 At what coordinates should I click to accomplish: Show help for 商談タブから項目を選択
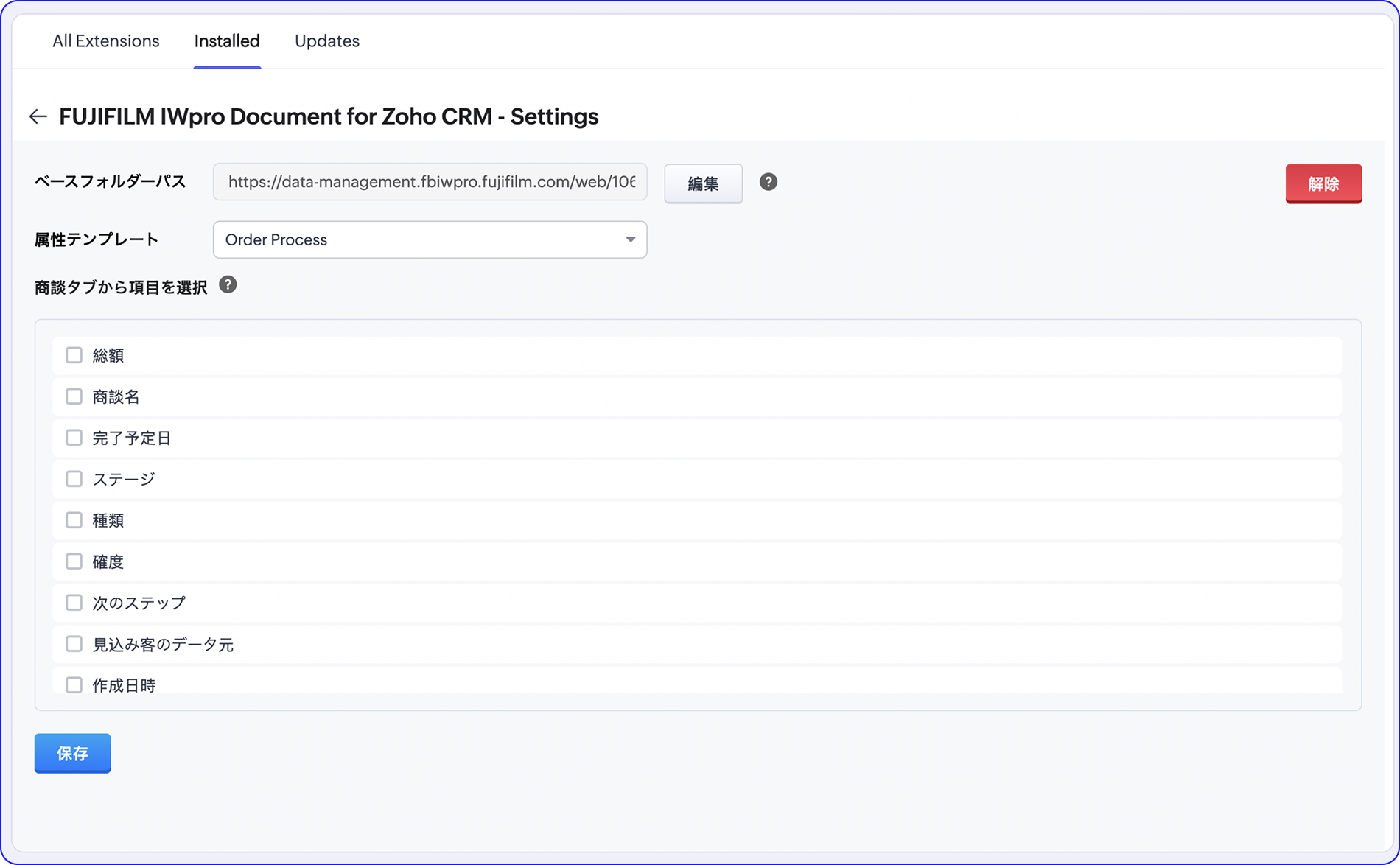[x=228, y=285]
